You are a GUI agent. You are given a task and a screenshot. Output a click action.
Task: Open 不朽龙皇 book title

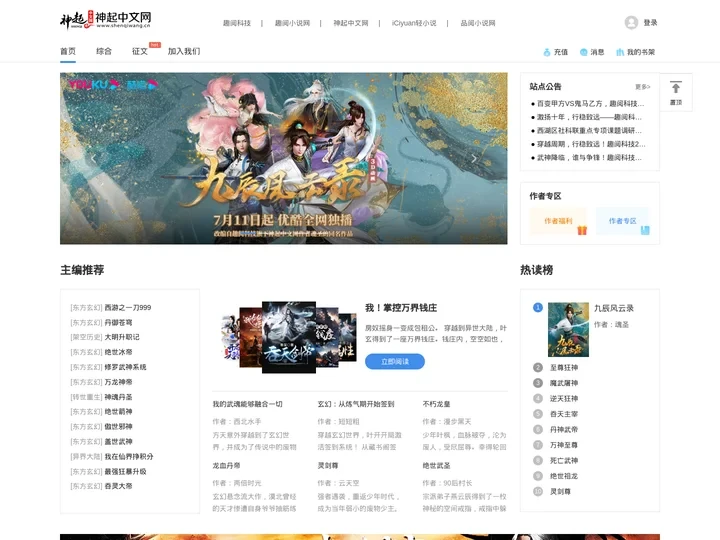click(x=436, y=404)
